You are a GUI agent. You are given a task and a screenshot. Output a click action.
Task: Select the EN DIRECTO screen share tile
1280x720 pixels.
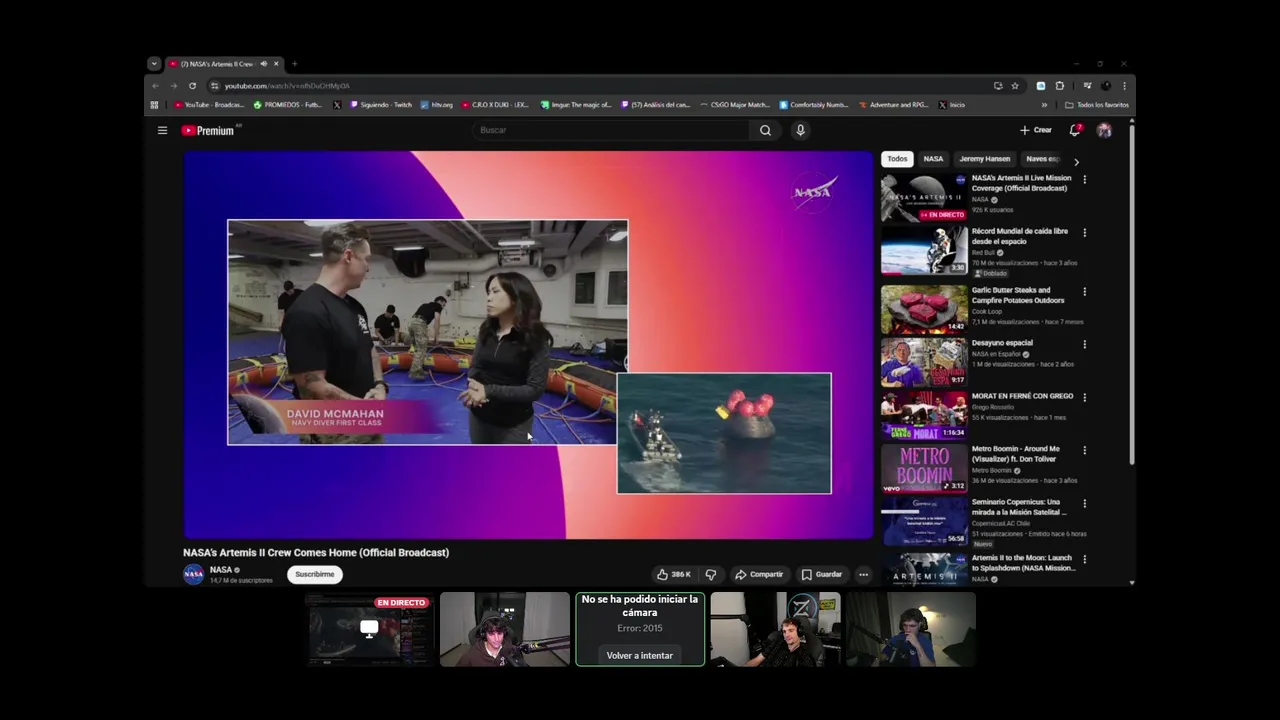point(370,629)
